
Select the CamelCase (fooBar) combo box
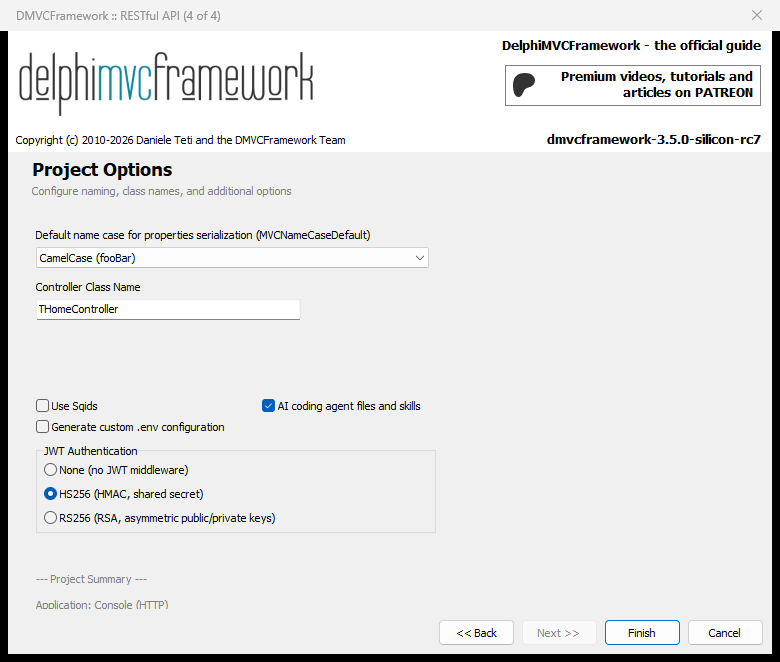coord(232,258)
